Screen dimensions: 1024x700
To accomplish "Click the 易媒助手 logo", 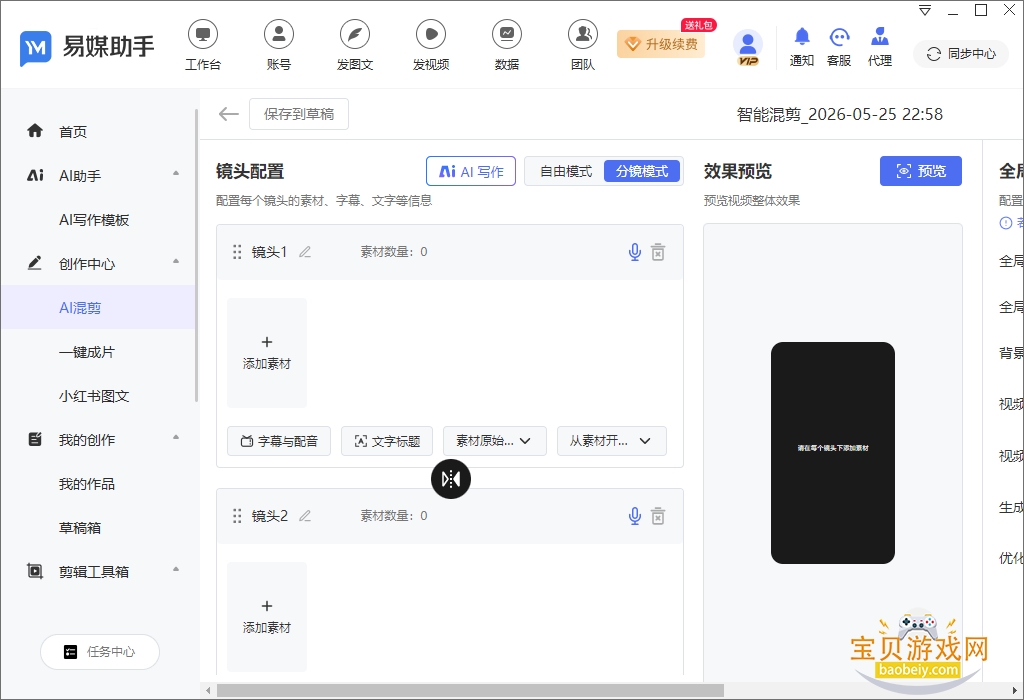I will coord(87,47).
